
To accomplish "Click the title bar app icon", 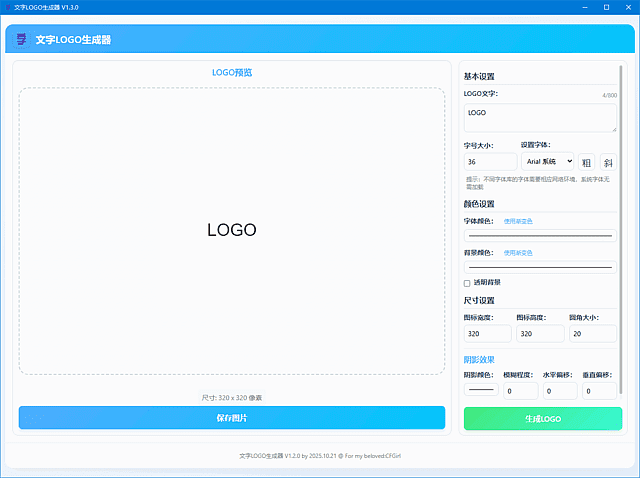I will [7, 6].
